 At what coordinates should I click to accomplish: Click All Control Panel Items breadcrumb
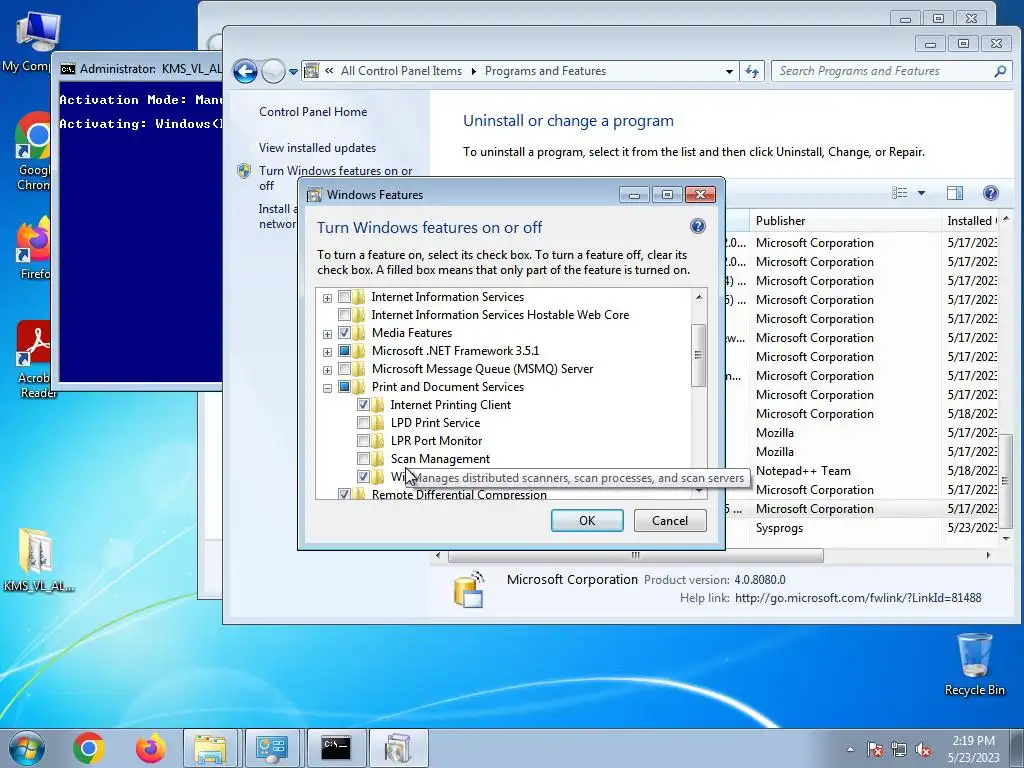401,71
